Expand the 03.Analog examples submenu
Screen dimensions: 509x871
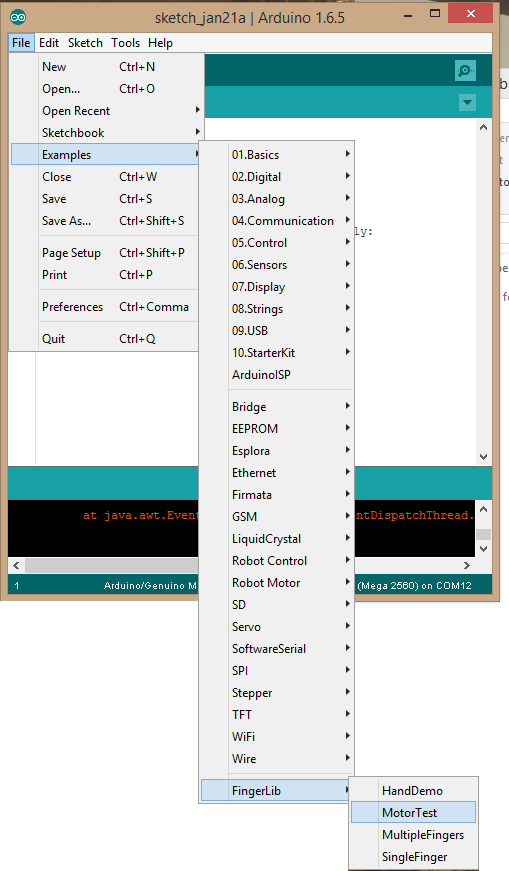(x=277, y=199)
